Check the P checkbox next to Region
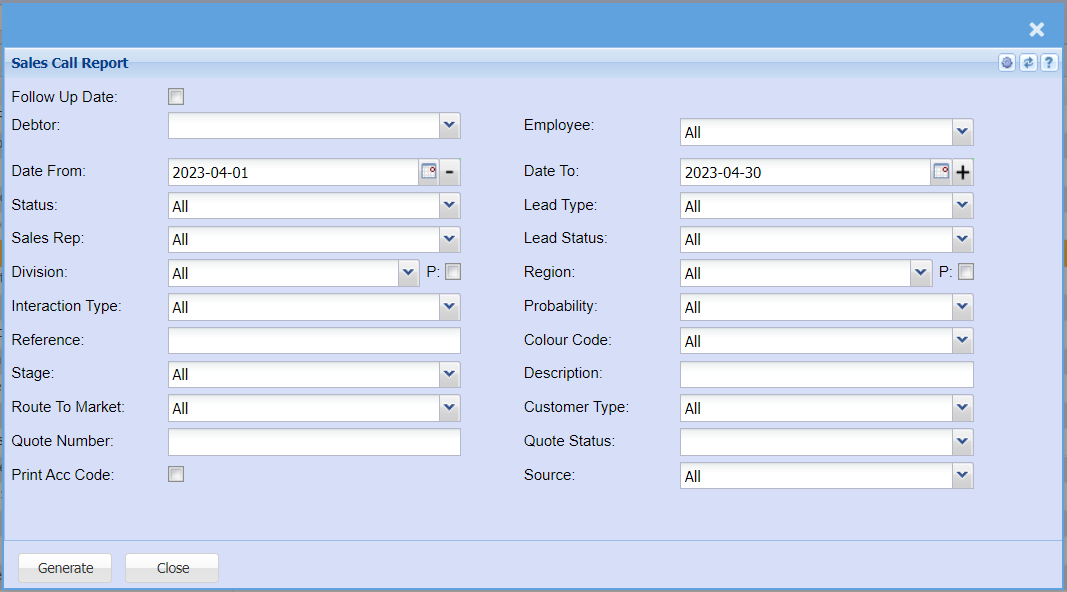This screenshot has width=1067, height=592. tap(966, 271)
